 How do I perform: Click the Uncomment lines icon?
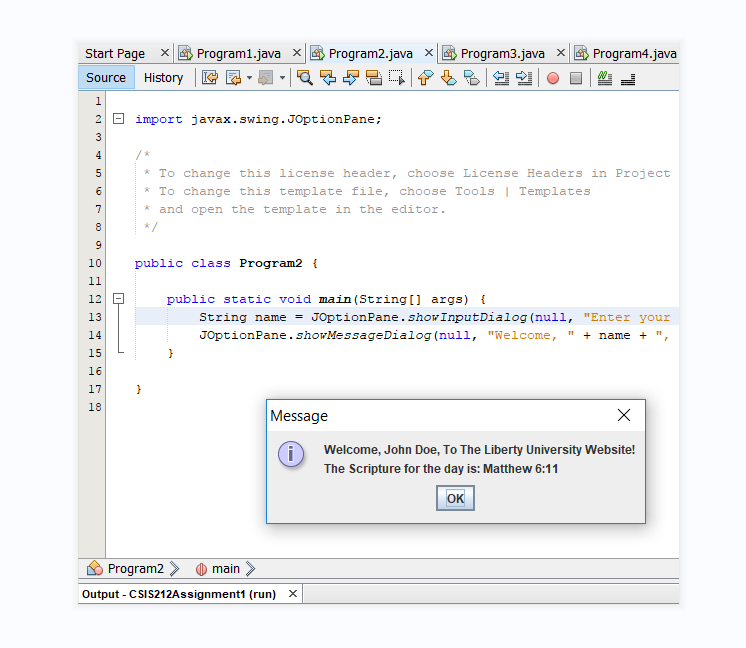point(628,78)
